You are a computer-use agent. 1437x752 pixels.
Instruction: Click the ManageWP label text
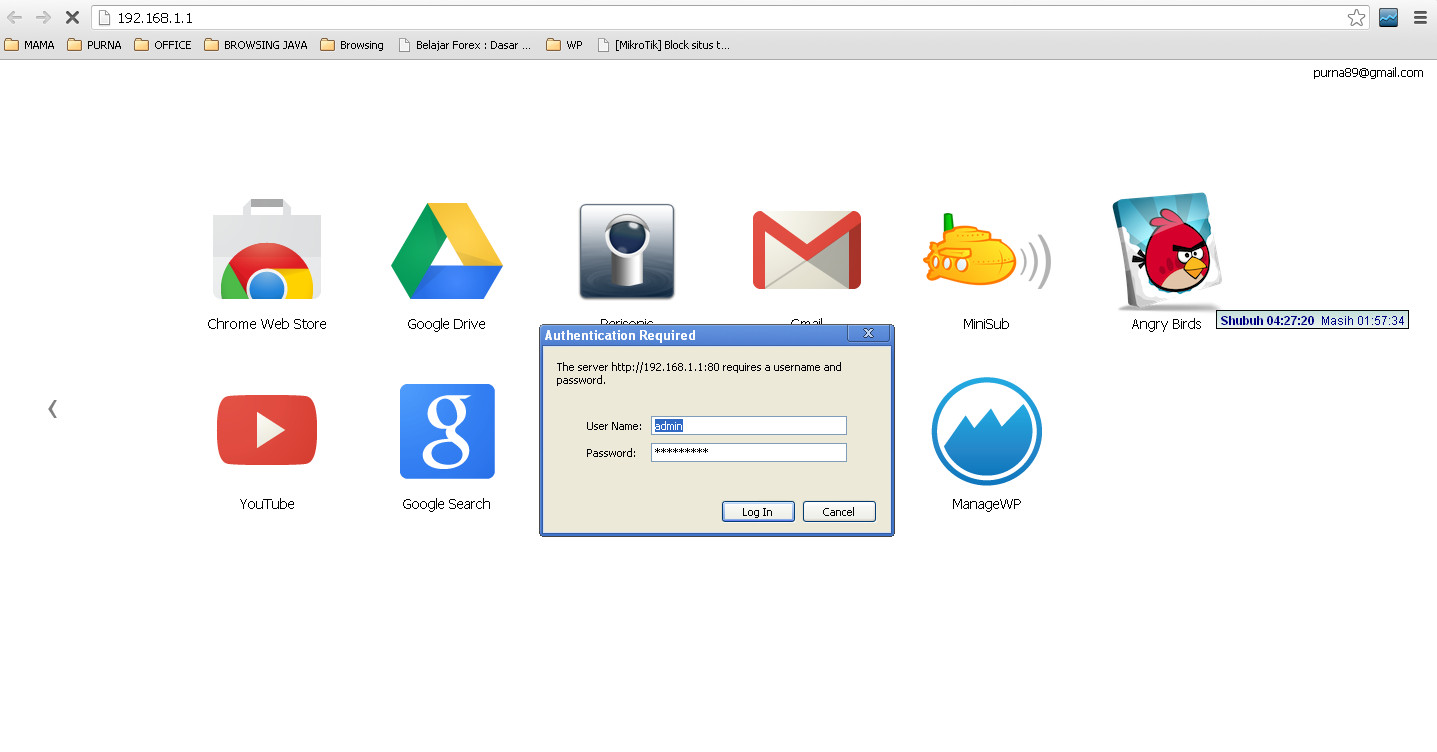pos(986,504)
